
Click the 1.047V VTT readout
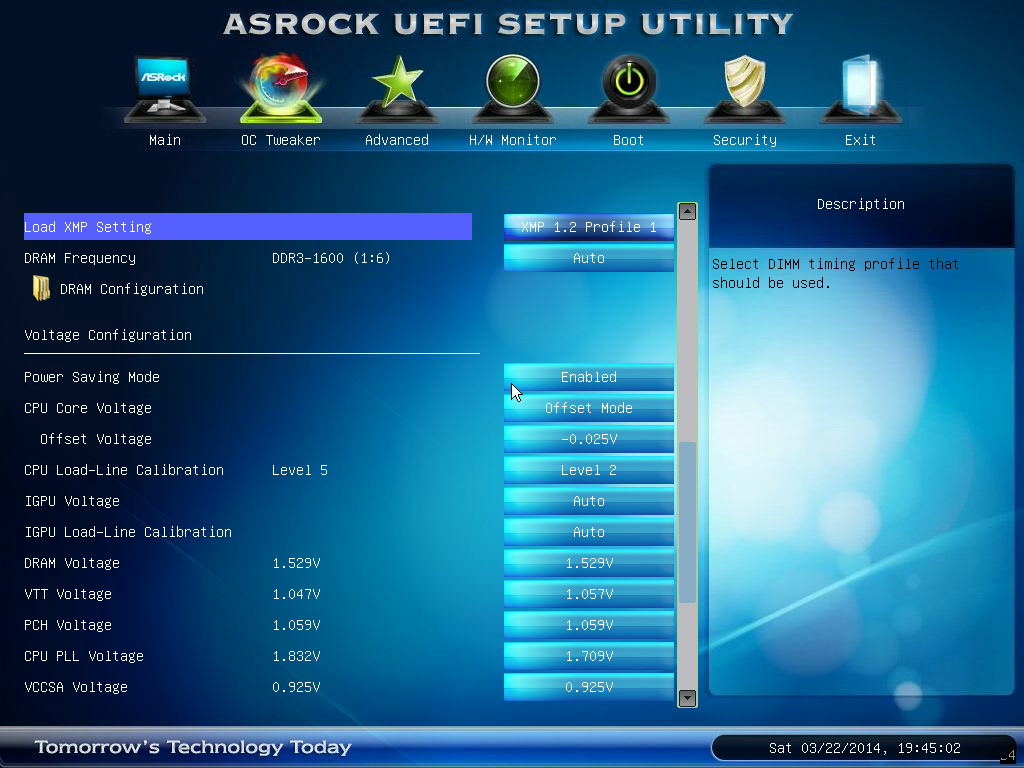pyautogui.click(x=296, y=594)
